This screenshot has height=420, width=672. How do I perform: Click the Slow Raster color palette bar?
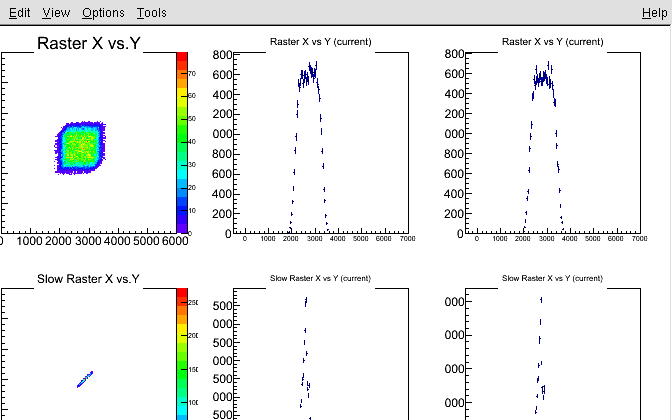[x=182, y=354]
